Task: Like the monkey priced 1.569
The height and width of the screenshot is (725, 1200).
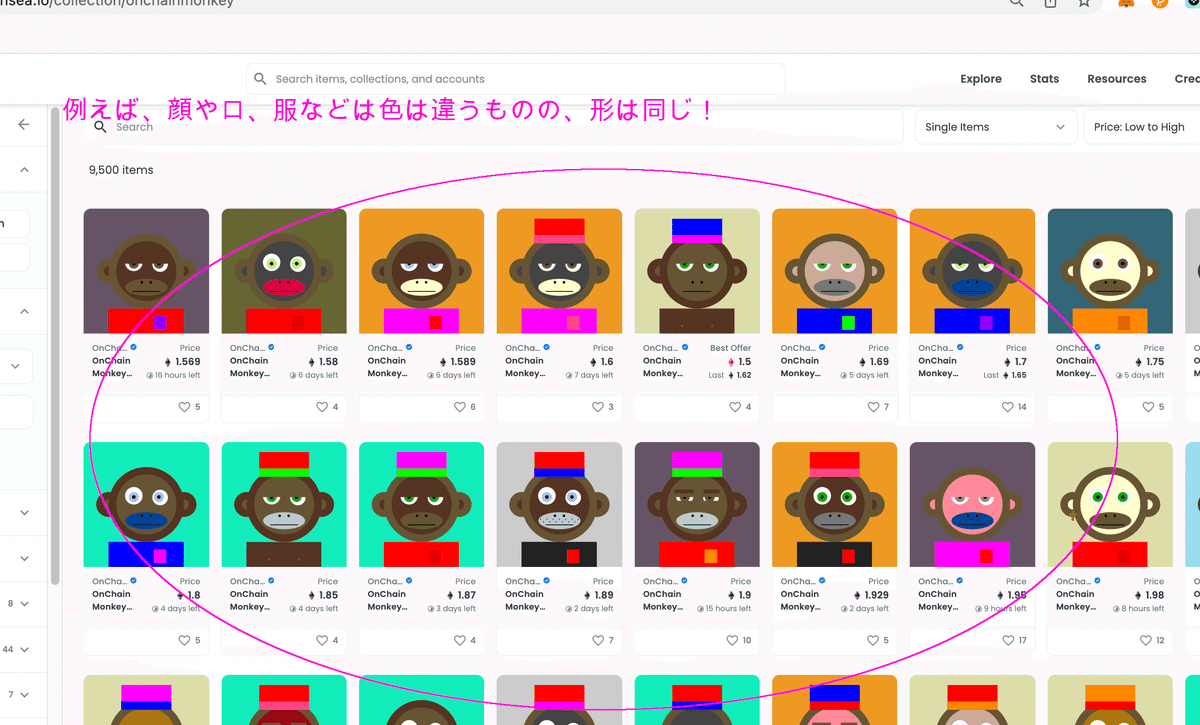Action: (184, 407)
